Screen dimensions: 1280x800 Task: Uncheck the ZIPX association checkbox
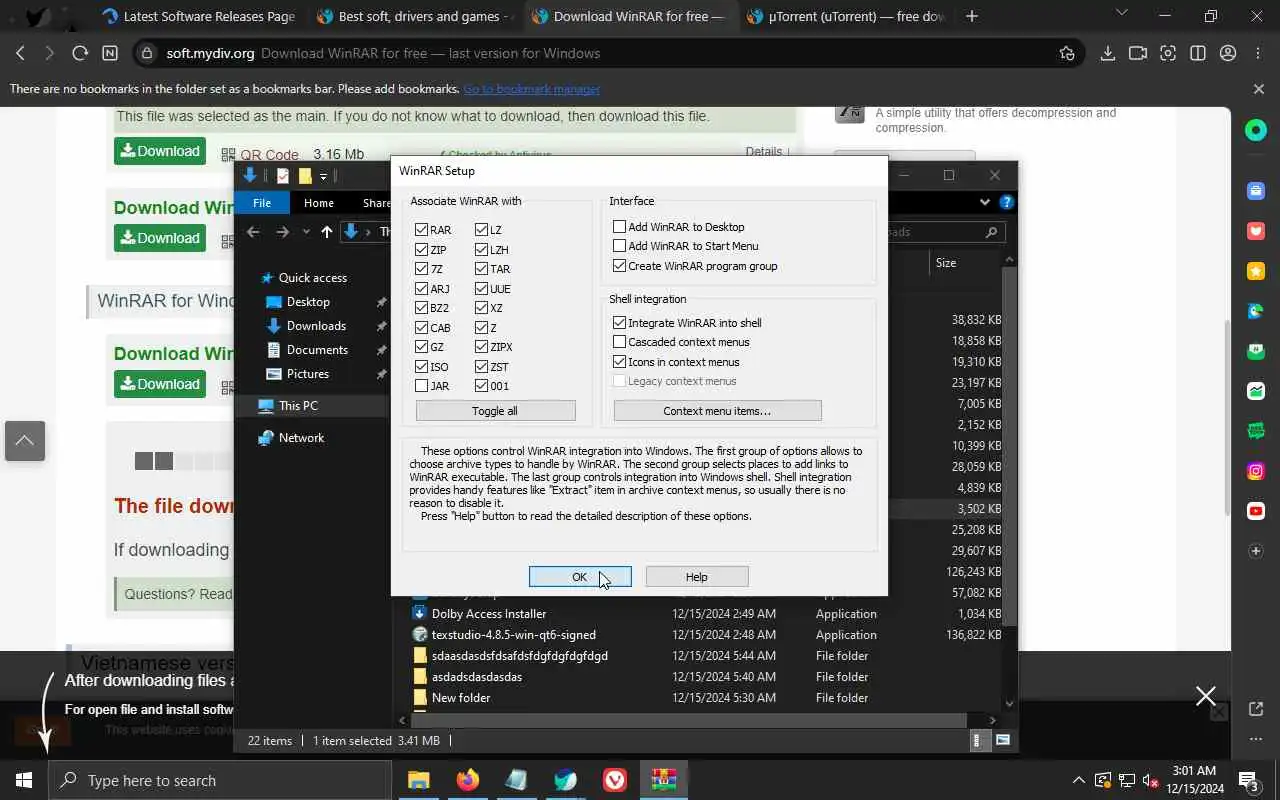[x=482, y=347]
